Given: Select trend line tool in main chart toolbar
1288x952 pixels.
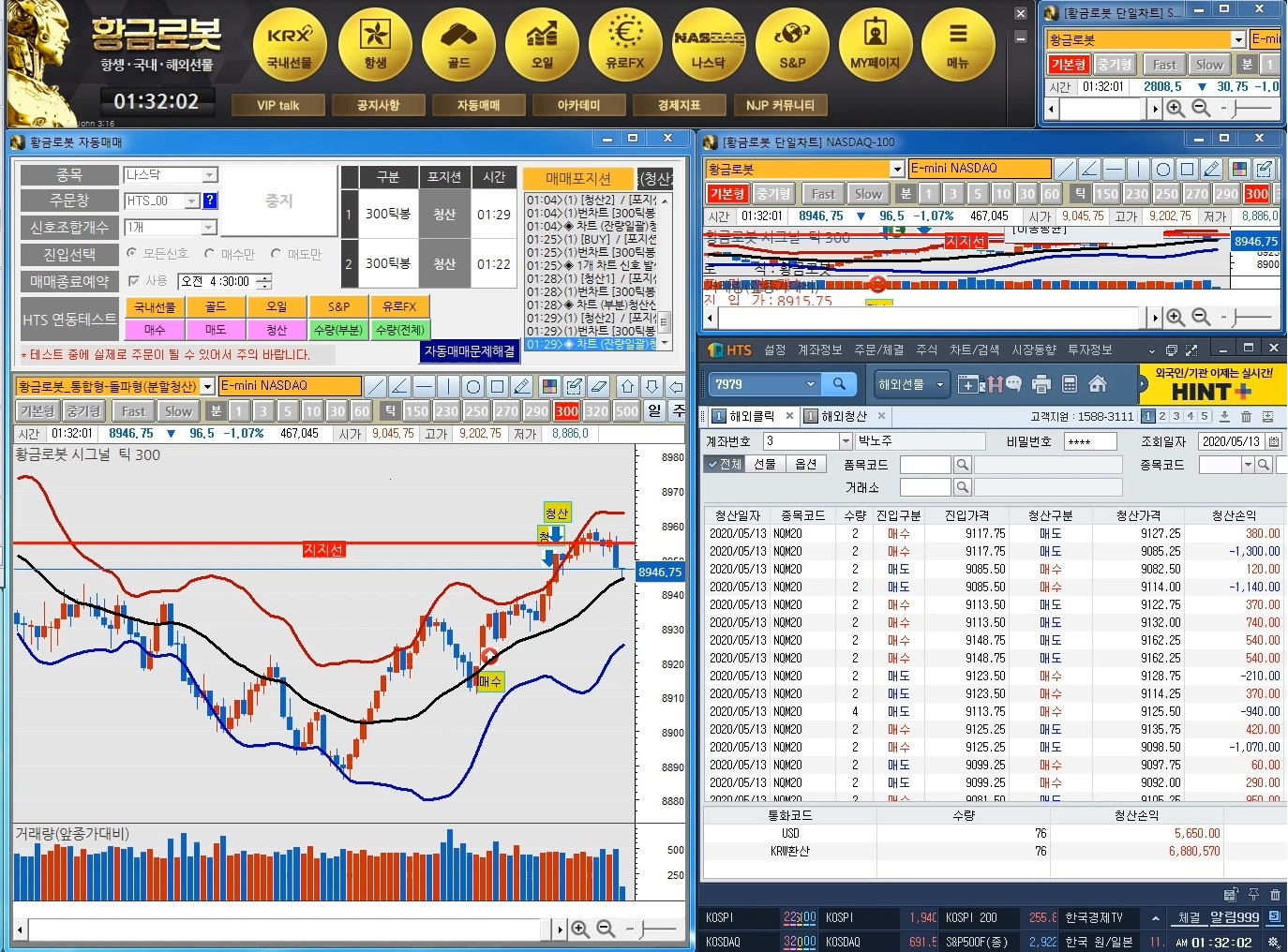Looking at the screenshot, I should 375,386.
